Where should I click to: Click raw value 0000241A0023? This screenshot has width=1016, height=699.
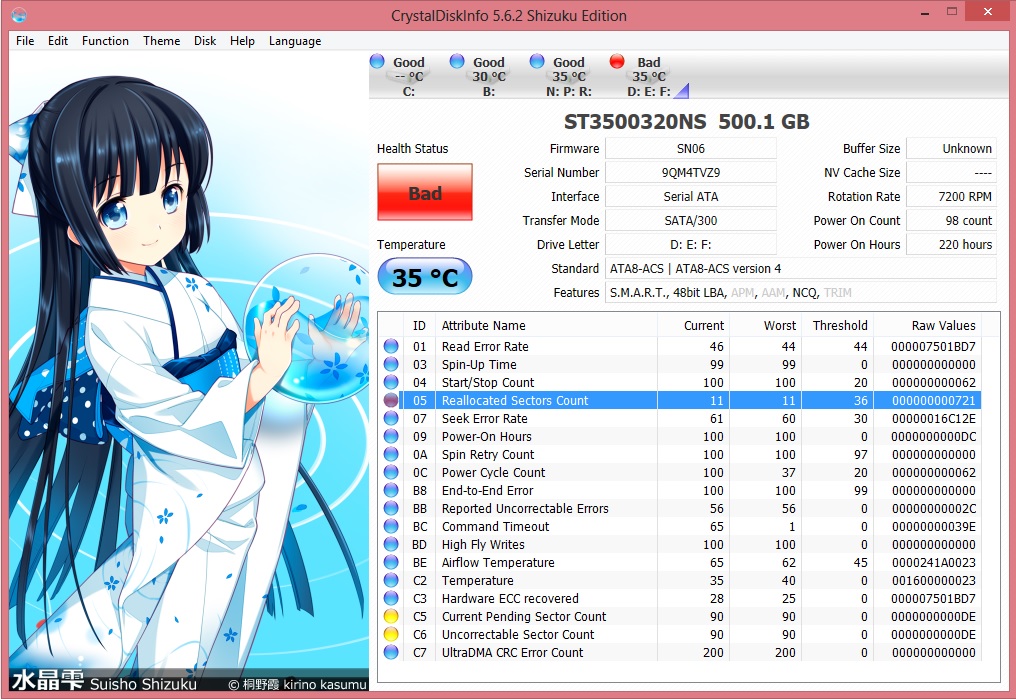coord(933,562)
